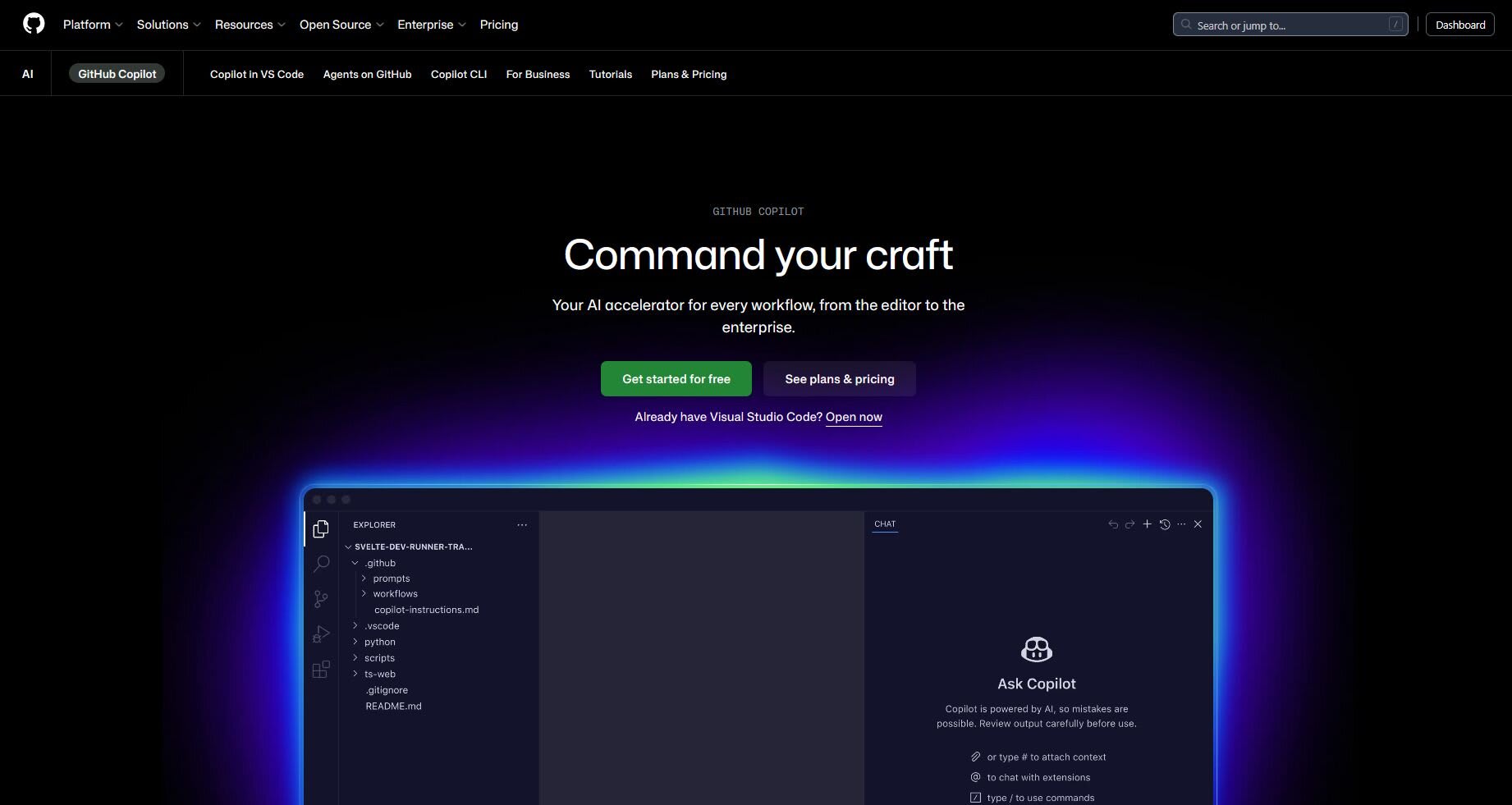
Task: Select the Search magnifier in editor activity bar
Action: click(321, 564)
